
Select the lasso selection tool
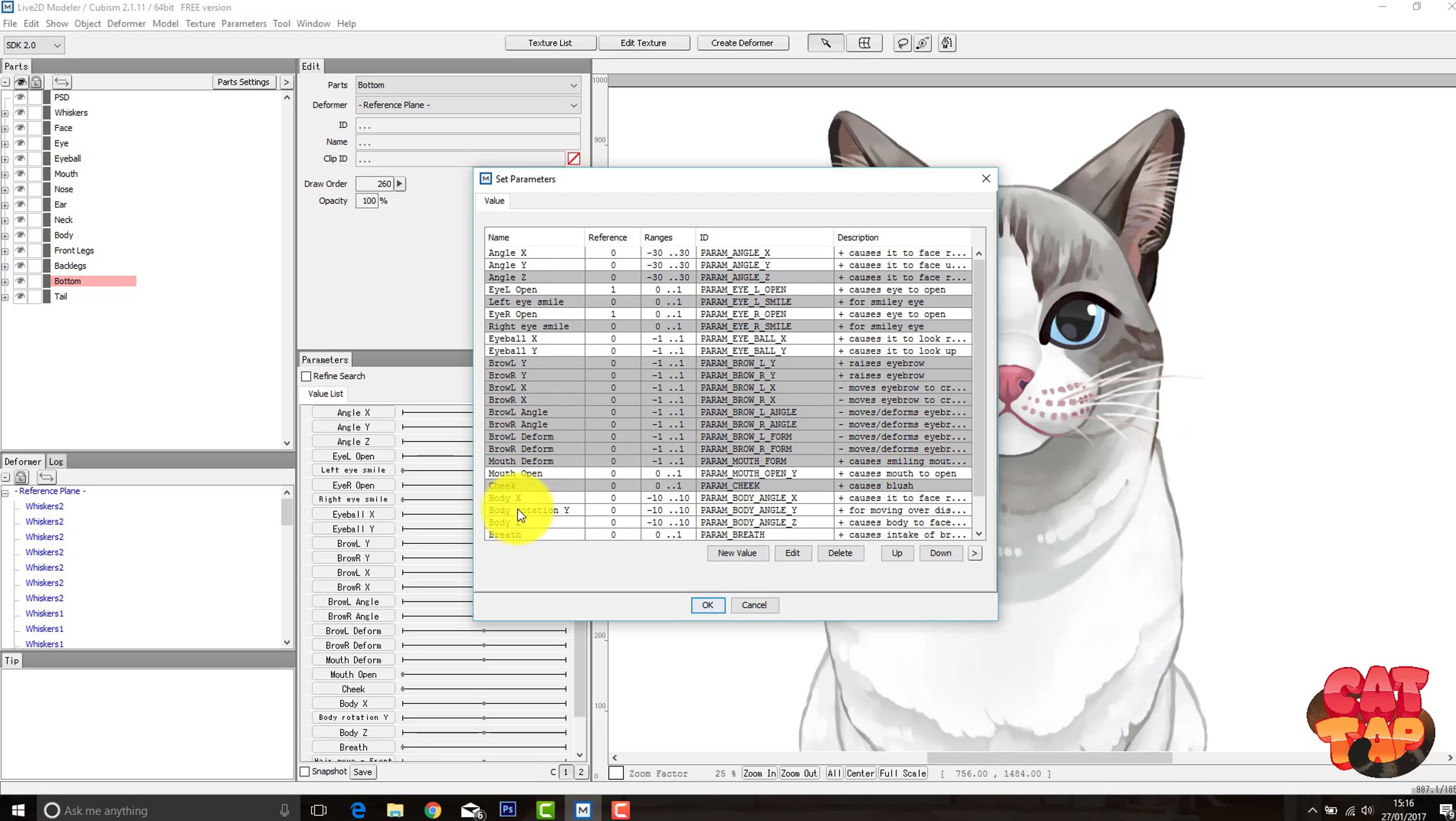(902, 43)
